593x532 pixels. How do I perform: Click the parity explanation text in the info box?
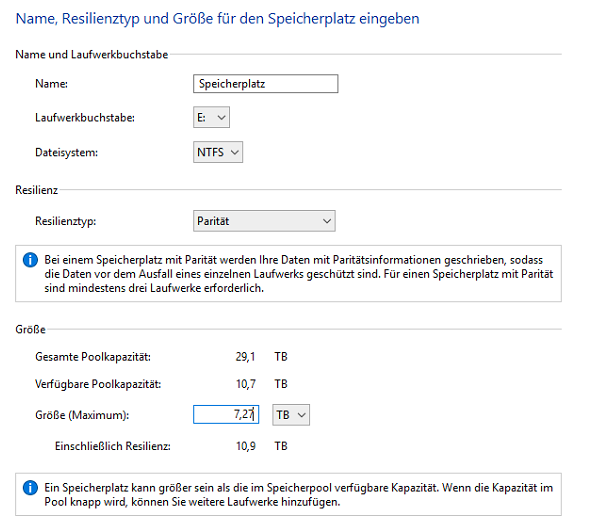pyautogui.click(x=299, y=274)
